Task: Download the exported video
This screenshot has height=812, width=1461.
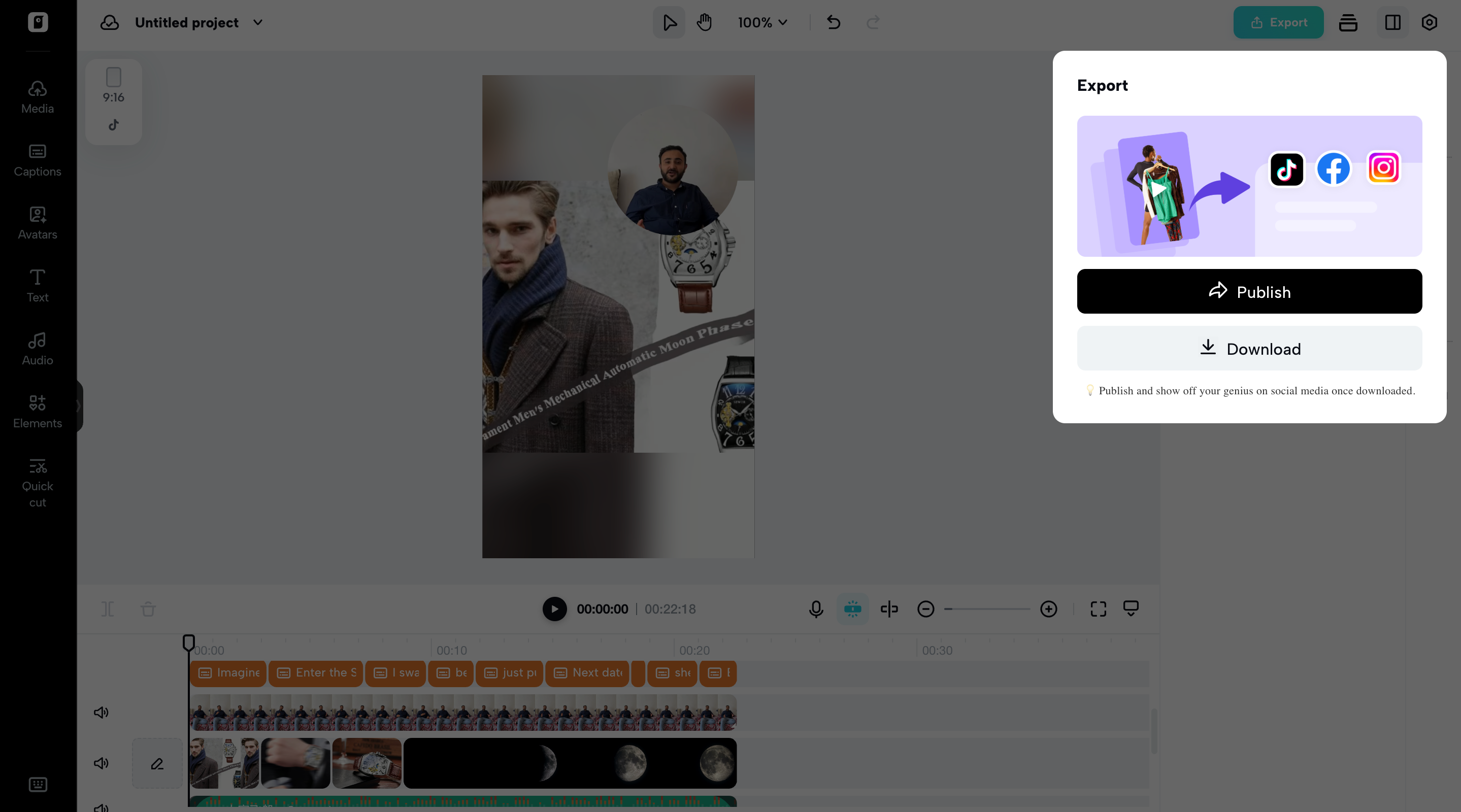Action: (1249, 349)
